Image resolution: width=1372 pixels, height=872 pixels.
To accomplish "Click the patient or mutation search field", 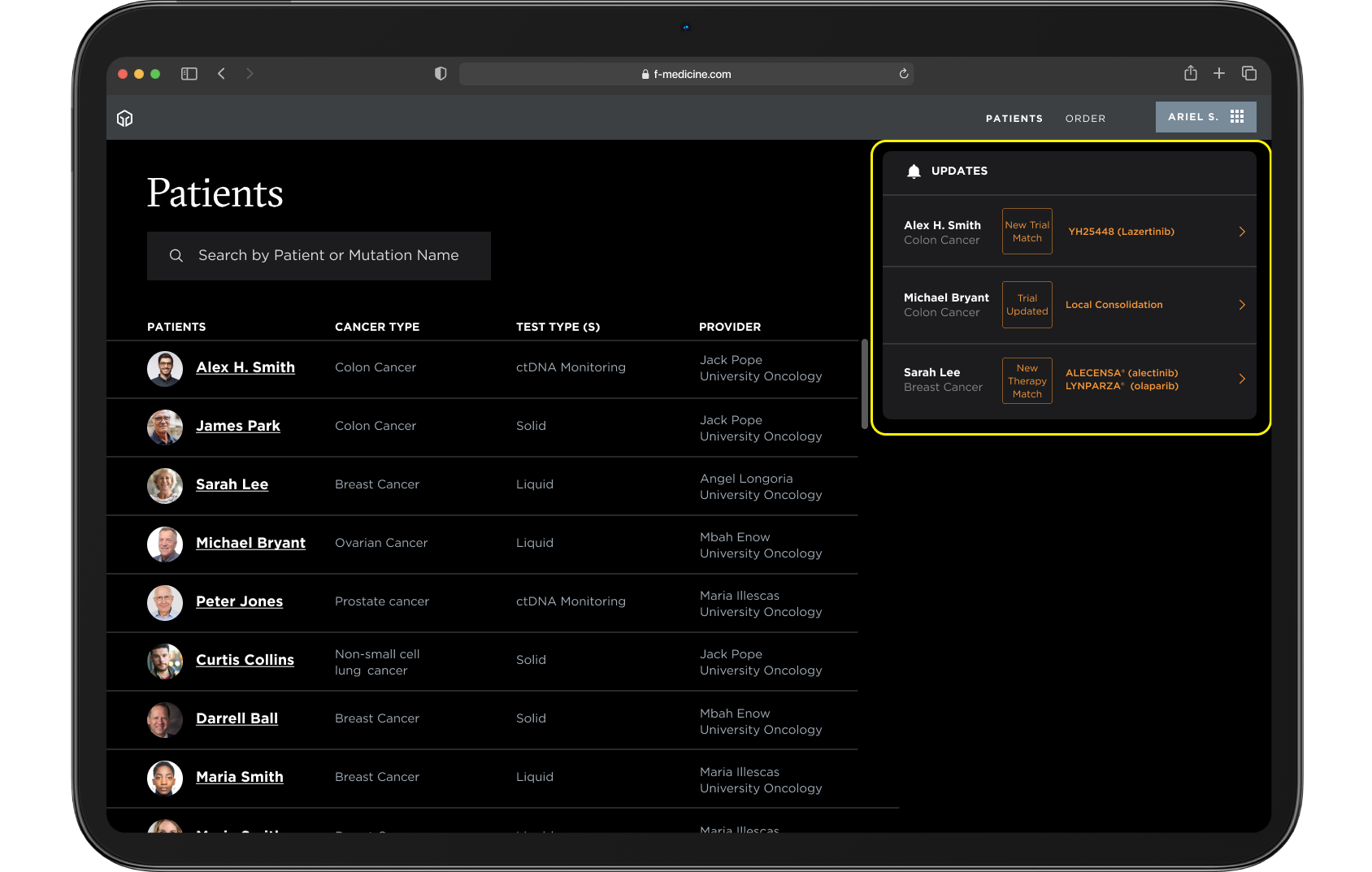I will [328, 256].
